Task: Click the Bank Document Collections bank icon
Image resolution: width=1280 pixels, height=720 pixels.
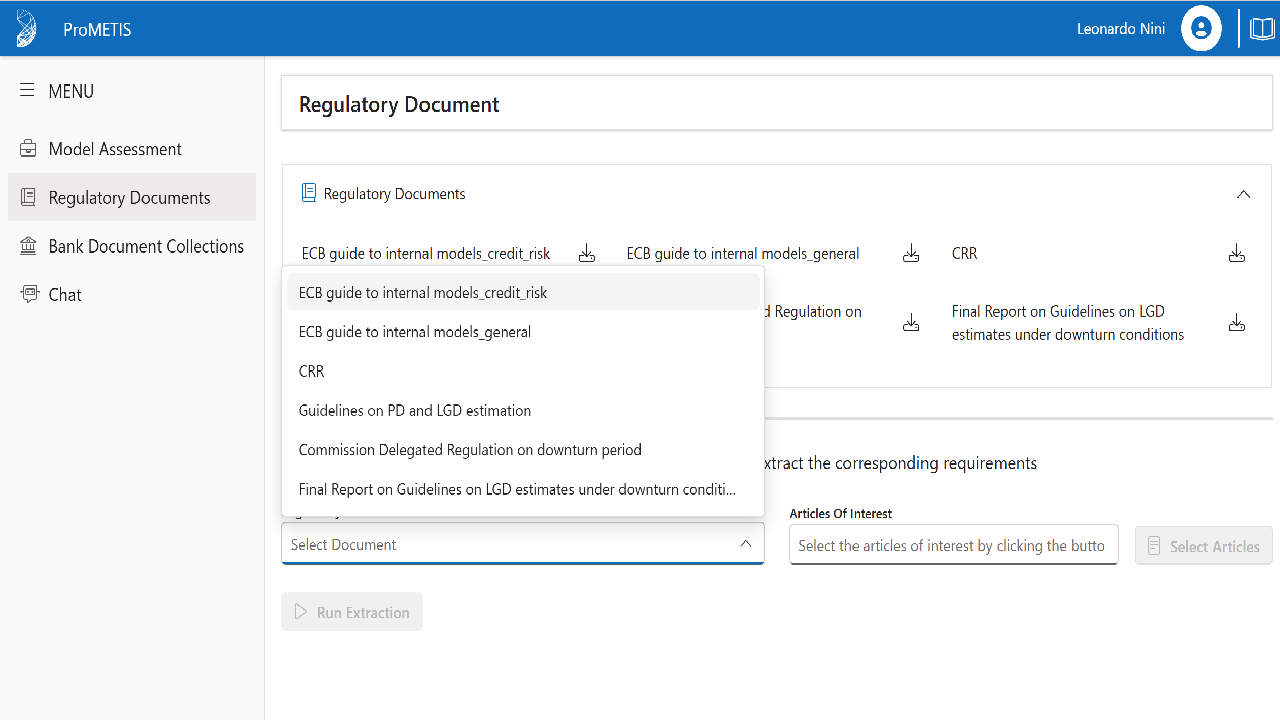Action: point(28,246)
